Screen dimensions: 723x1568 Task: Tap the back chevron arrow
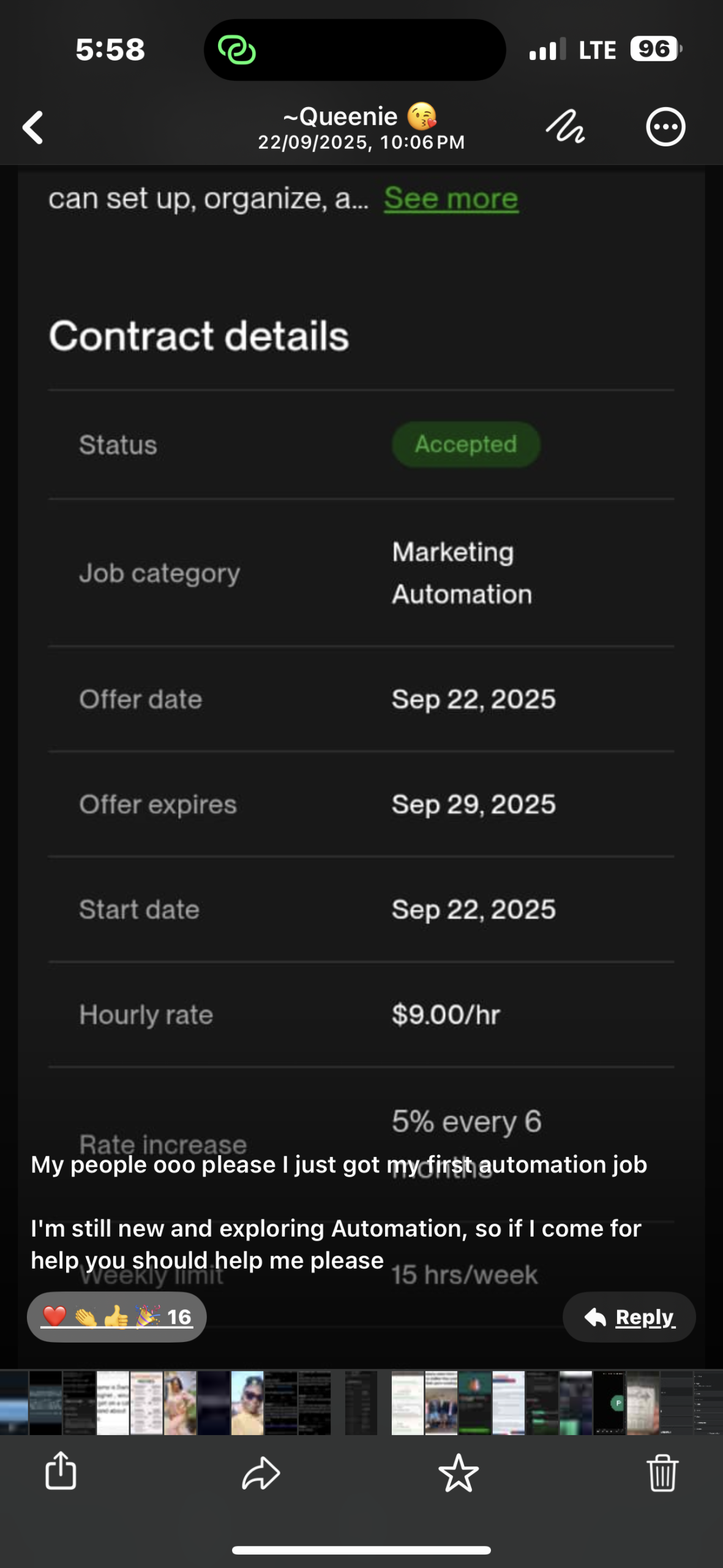click(x=33, y=127)
